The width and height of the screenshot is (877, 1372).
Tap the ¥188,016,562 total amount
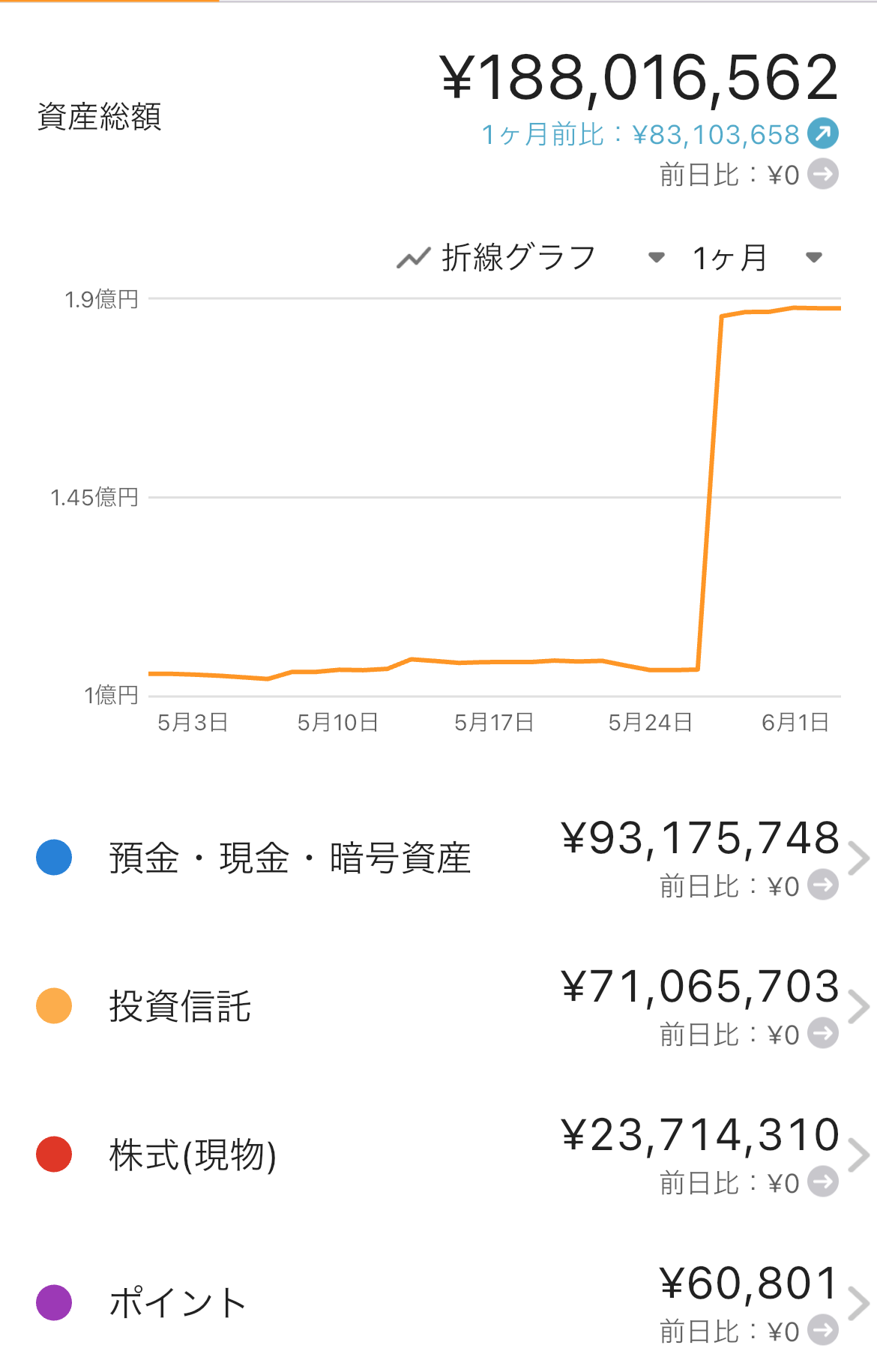pos(639,77)
